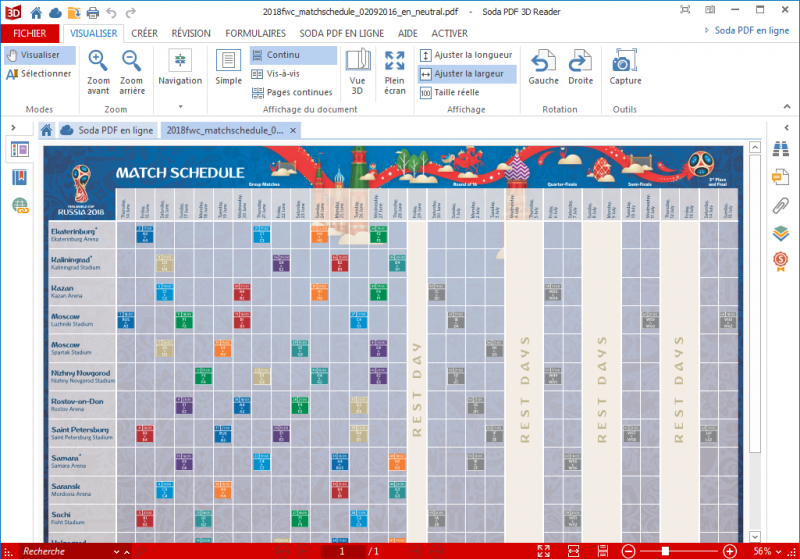Screen dimensions: 800x559
Task: Click the page number field
Action: coord(342,551)
